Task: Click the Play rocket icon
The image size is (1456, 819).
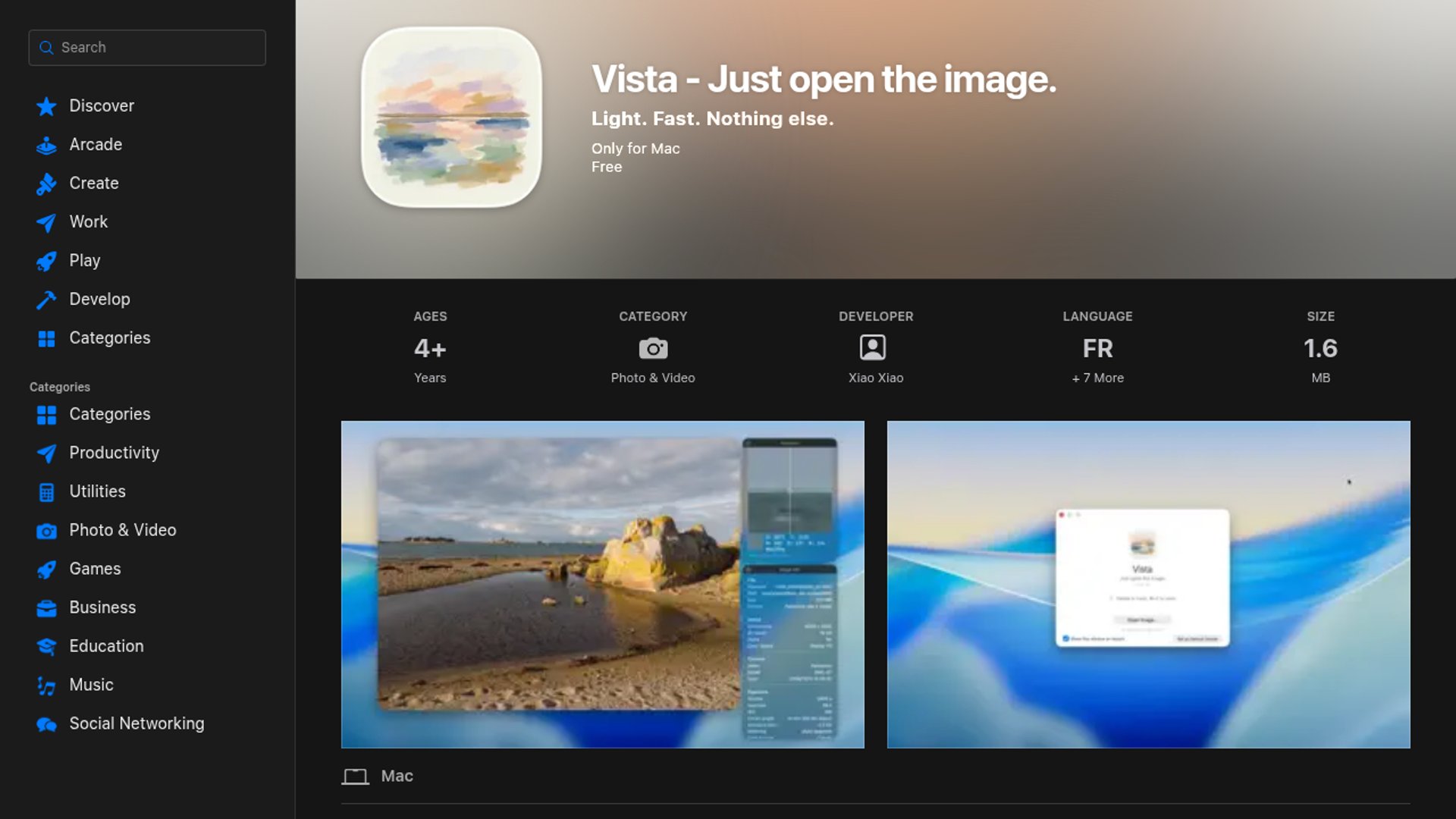Action: [46, 261]
